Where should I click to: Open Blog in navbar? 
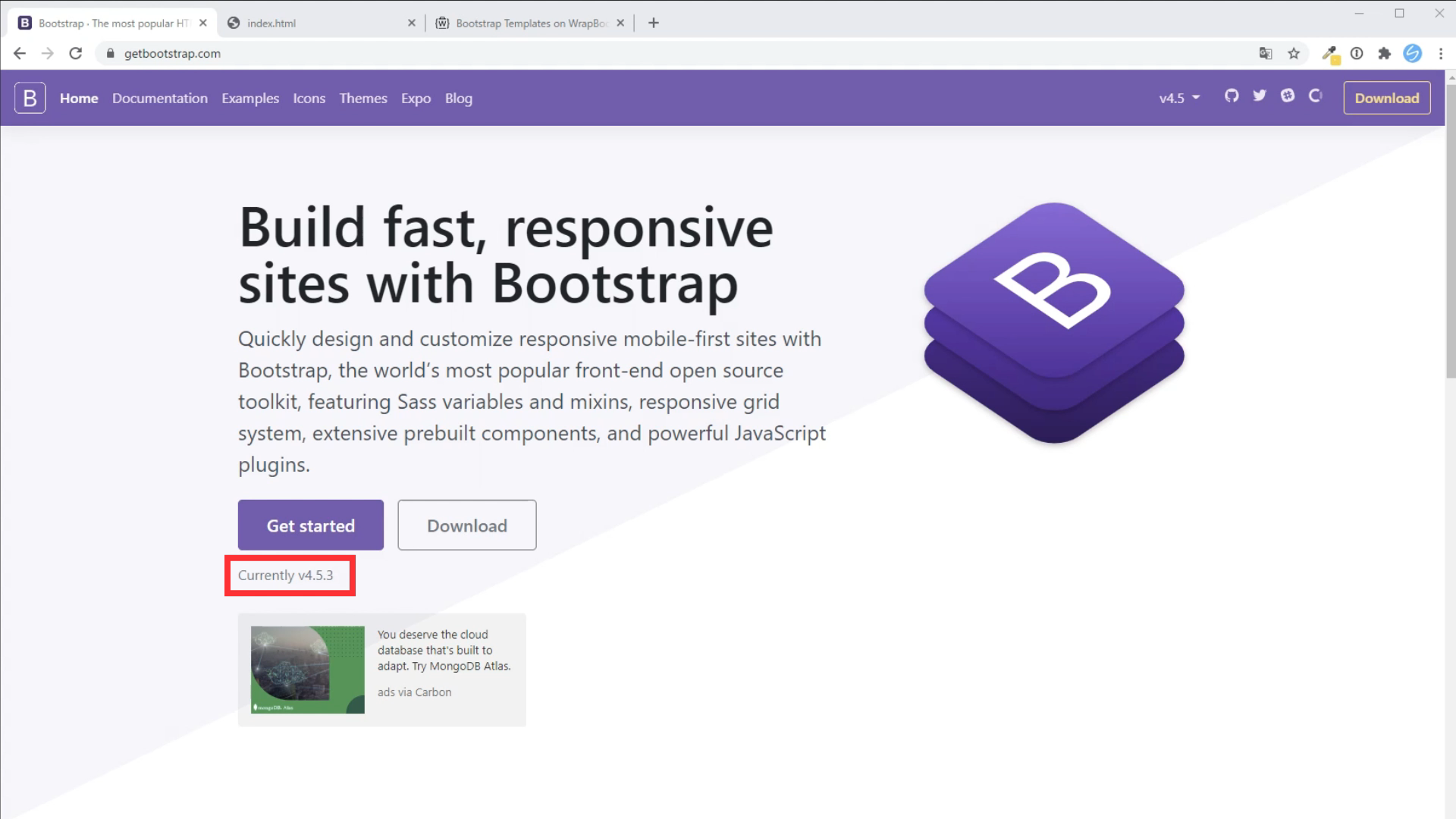(459, 98)
